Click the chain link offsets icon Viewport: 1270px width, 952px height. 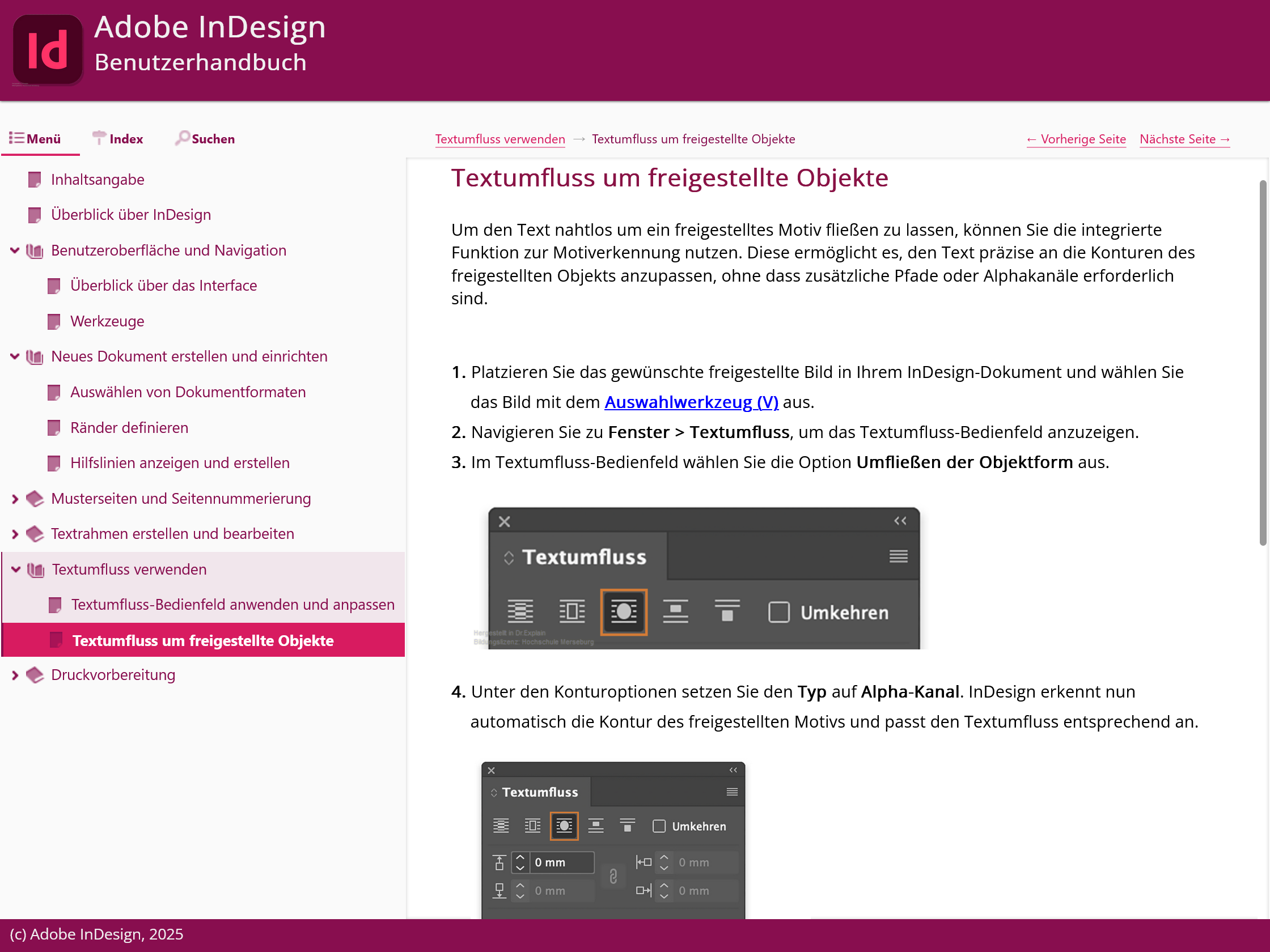click(613, 876)
